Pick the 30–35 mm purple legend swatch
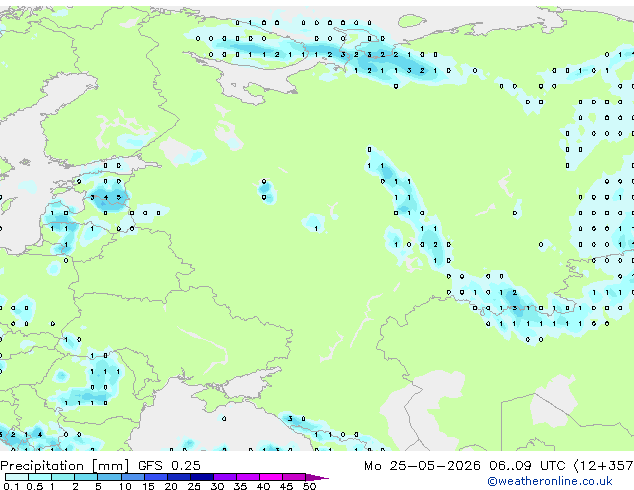 tap(225, 477)
